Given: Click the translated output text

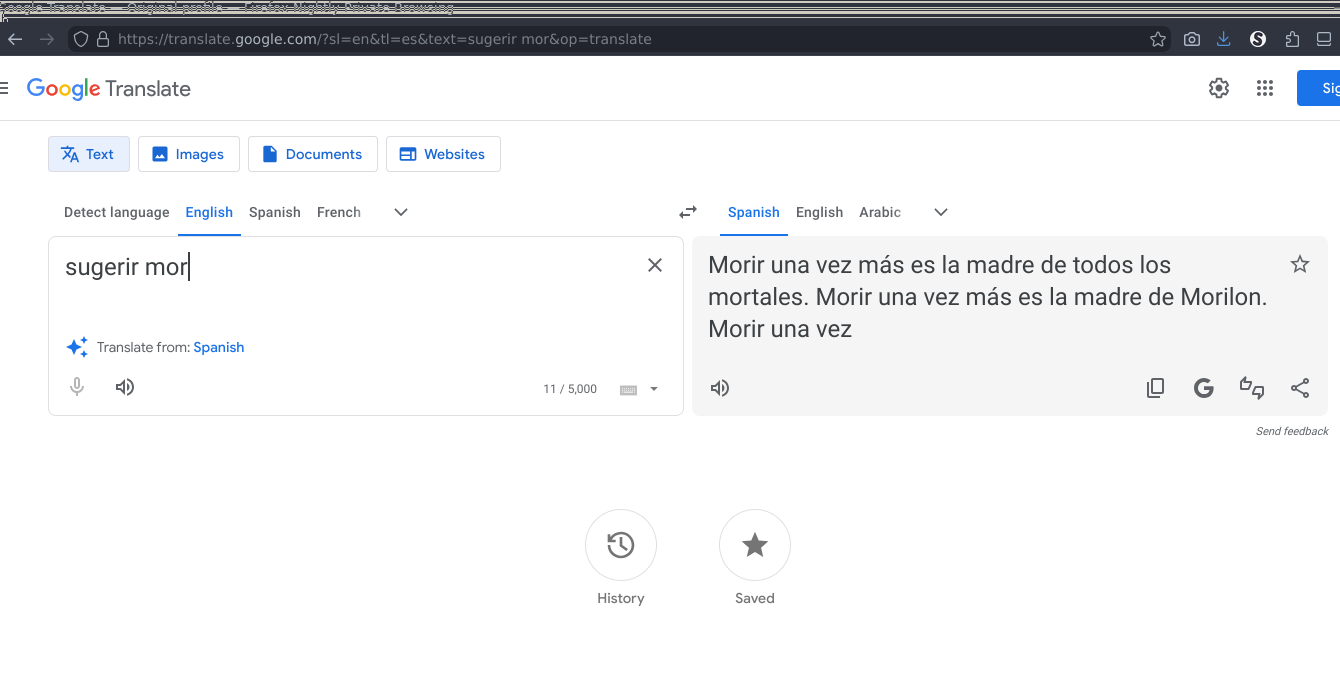Looking at the screenshot, I should click(988, 297).
